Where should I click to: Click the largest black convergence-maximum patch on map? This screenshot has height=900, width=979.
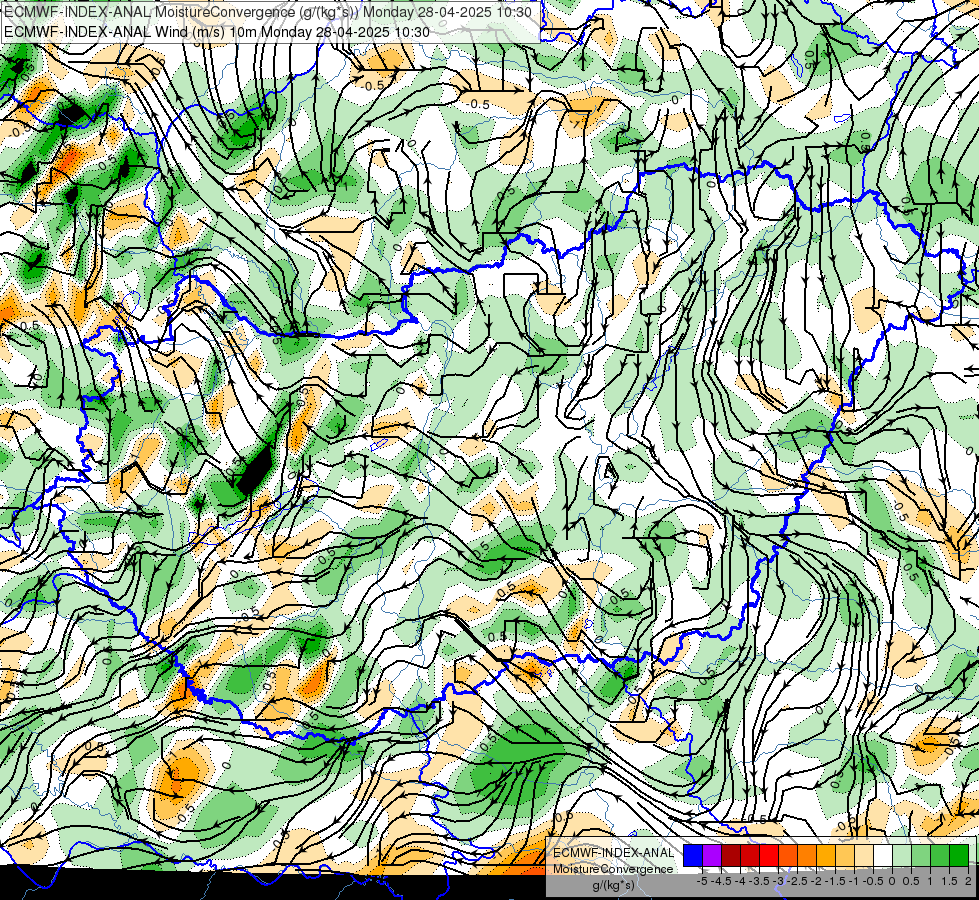coord(256,468)
